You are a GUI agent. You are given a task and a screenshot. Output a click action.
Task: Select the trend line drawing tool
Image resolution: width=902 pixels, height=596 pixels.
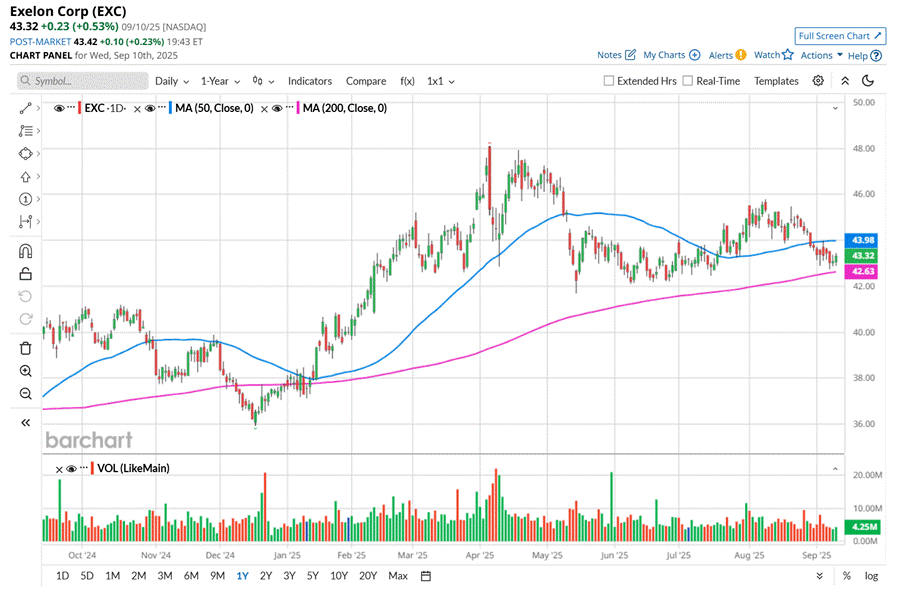point(25,108)
